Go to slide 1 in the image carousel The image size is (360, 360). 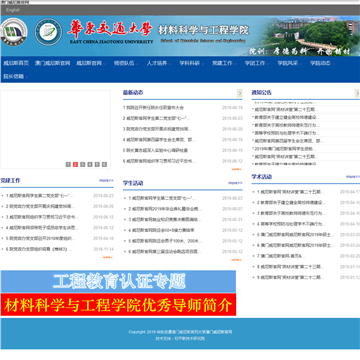tap(68, 164)
